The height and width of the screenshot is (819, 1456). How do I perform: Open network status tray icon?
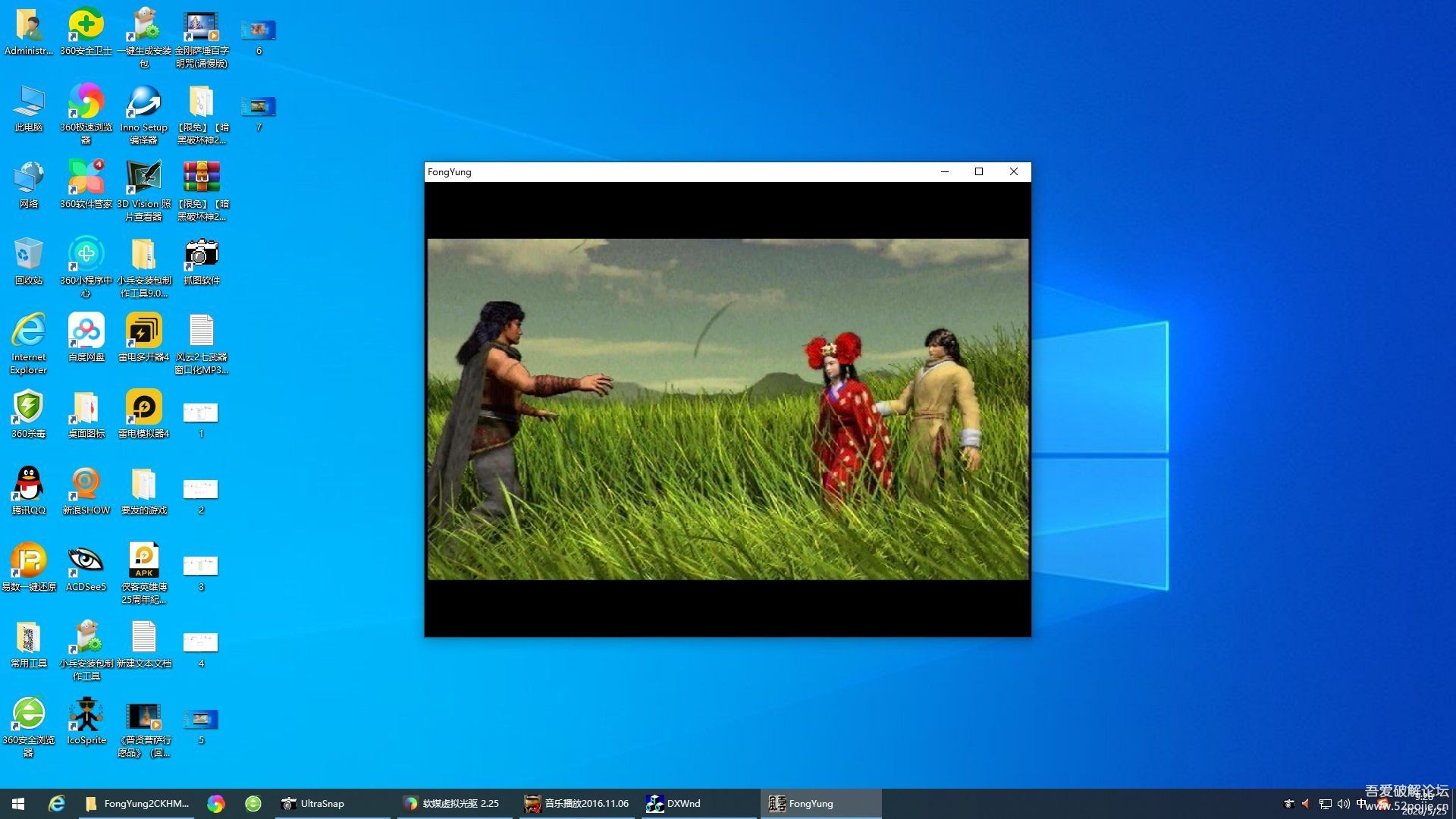click(1325, 804)
